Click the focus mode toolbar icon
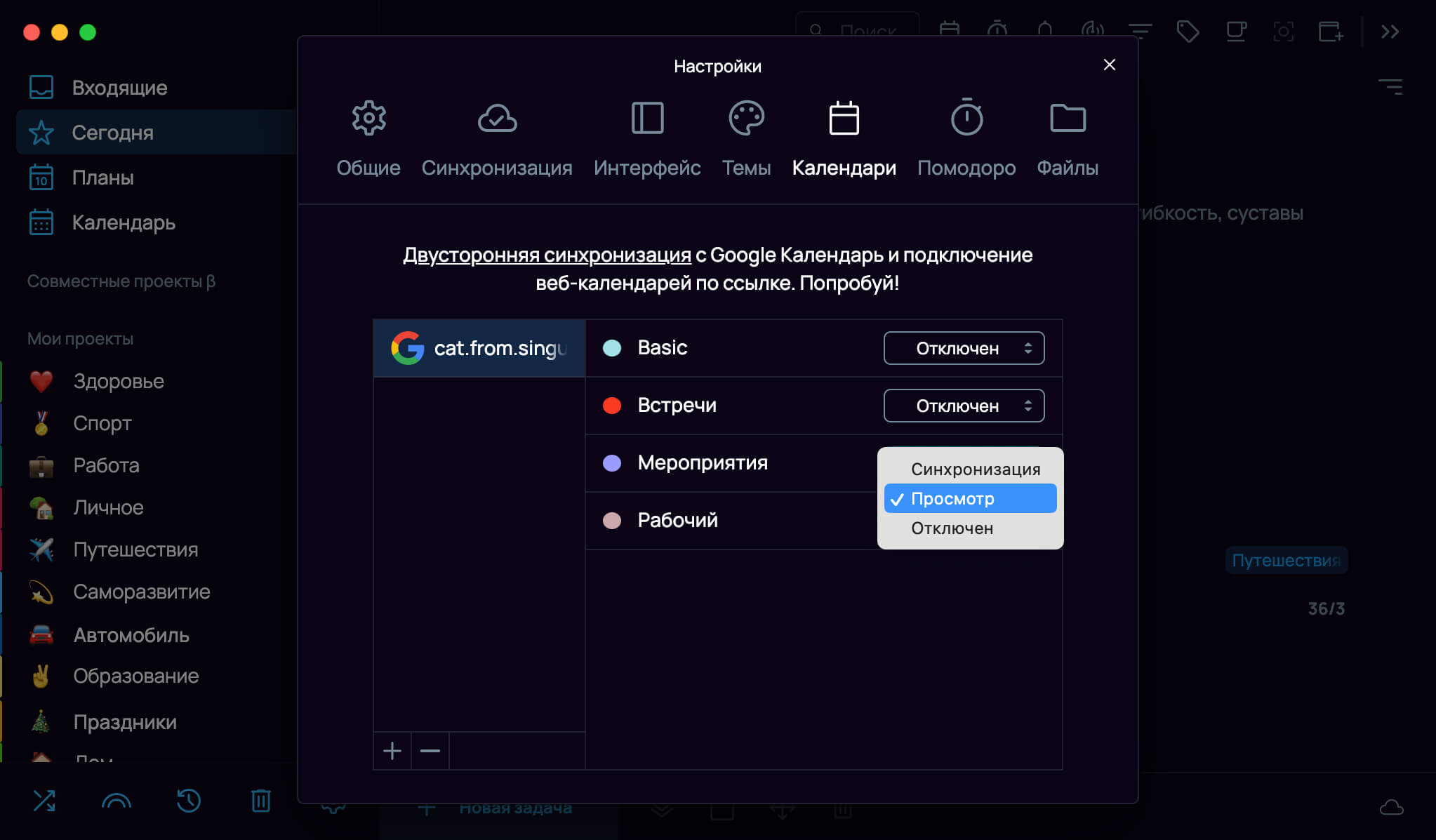Viewport: 1436px width, 840px height. click(x=1284, y=31)
